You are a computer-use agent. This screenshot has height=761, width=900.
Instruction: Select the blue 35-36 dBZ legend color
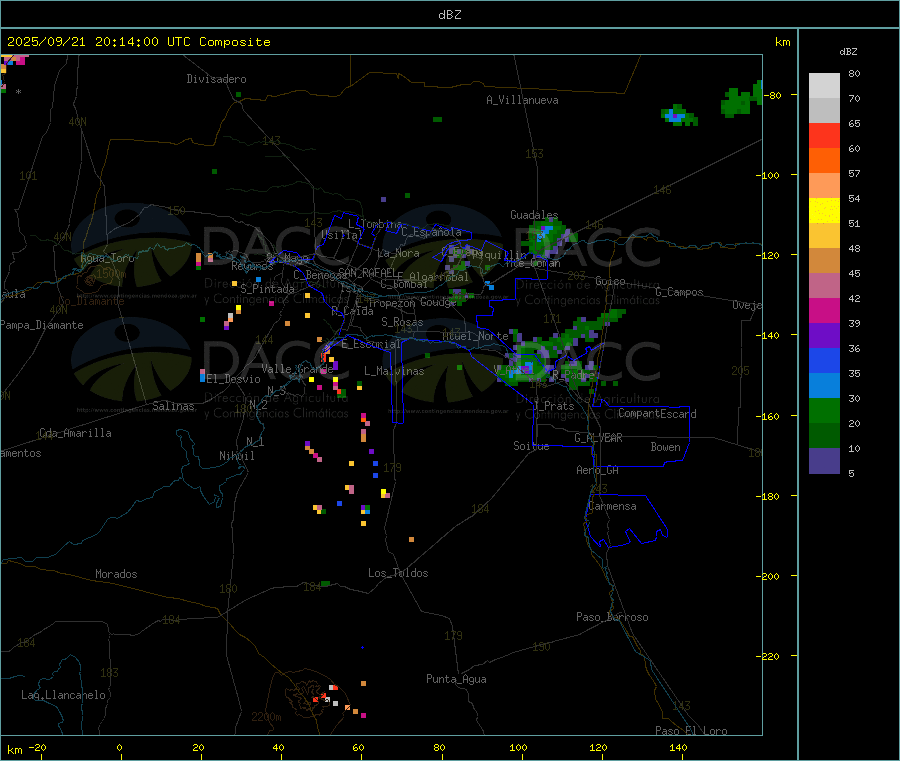pyautogui.click(x=824, y=360)
